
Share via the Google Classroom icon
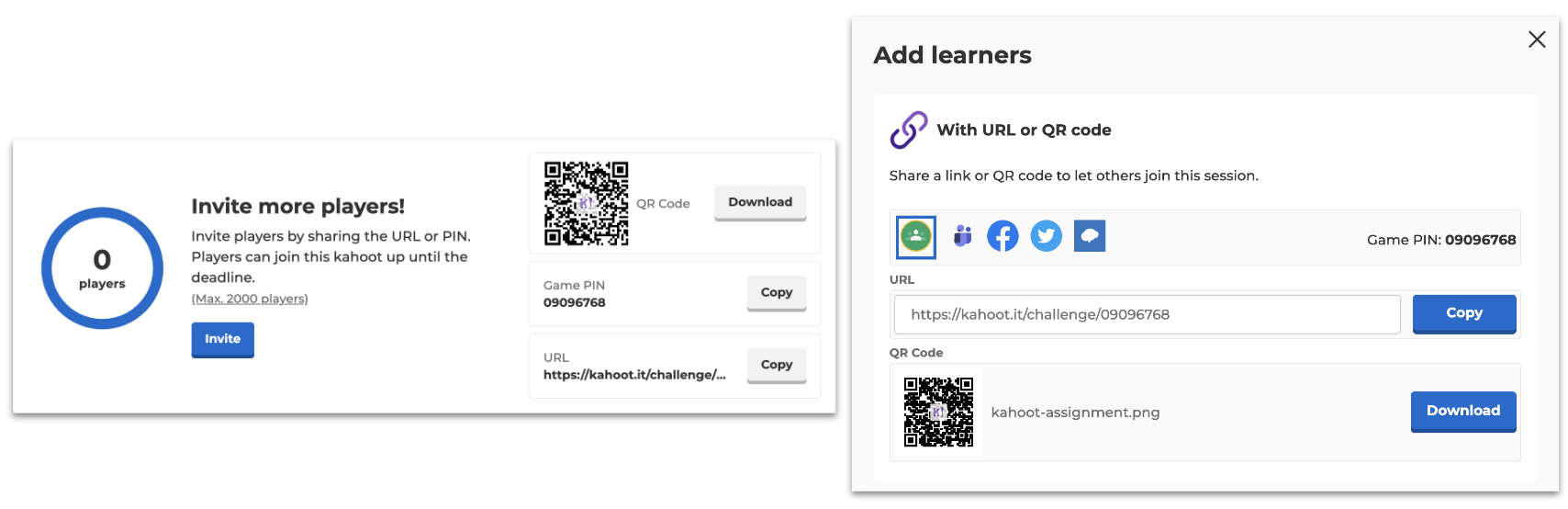click(915, 237)
